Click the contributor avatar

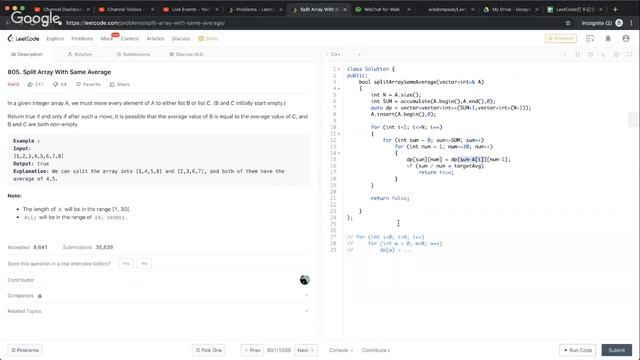click(304, 280)
